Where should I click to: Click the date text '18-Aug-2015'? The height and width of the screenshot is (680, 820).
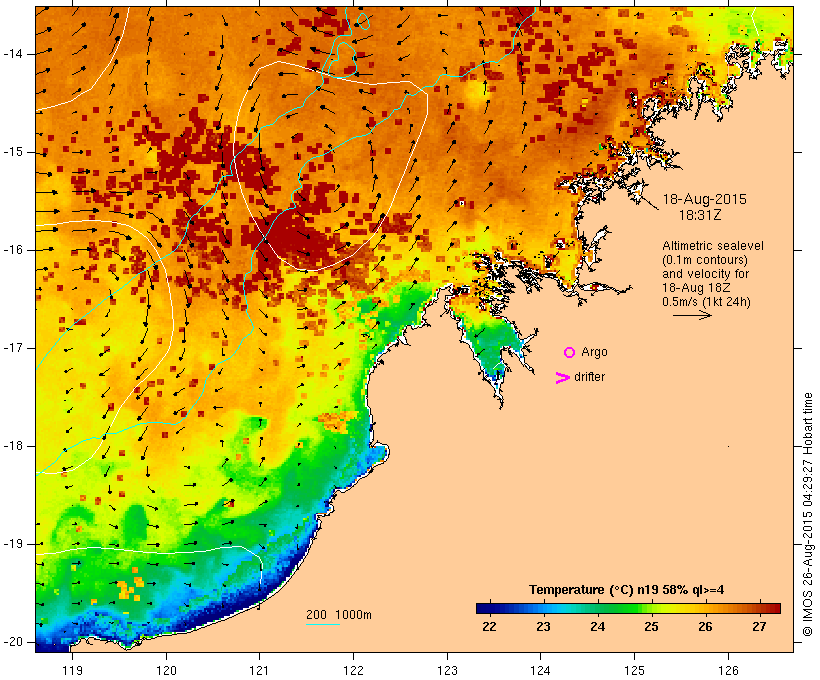(x=704, y=199)
